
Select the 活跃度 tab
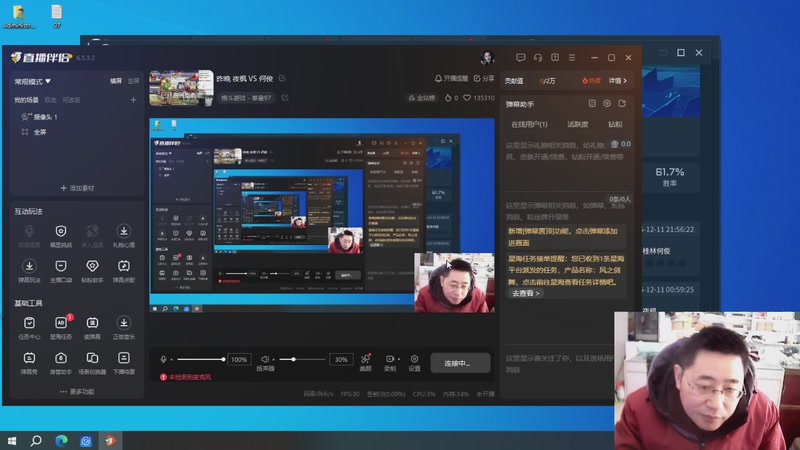(578, 124)
